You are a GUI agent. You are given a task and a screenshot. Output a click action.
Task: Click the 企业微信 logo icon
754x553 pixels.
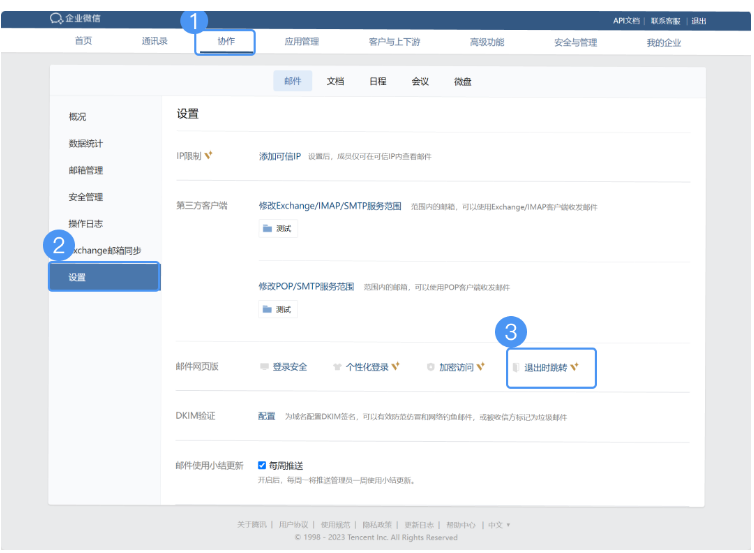[56, 19]
